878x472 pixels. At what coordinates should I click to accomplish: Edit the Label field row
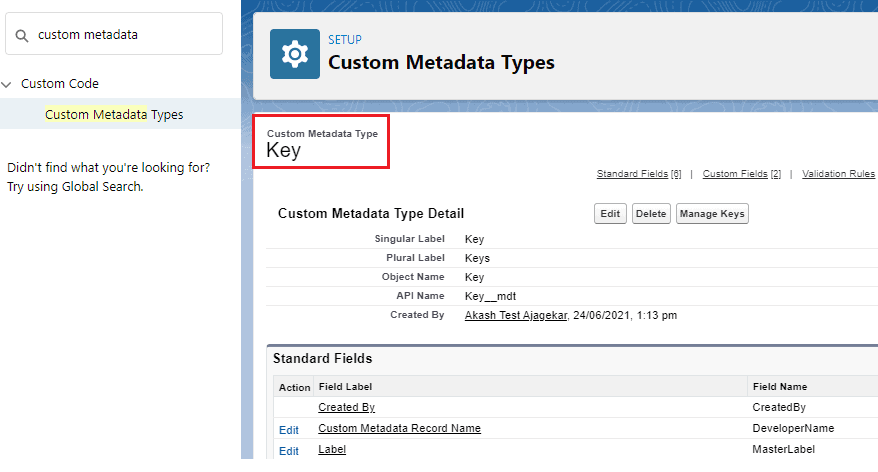point(288,451)
